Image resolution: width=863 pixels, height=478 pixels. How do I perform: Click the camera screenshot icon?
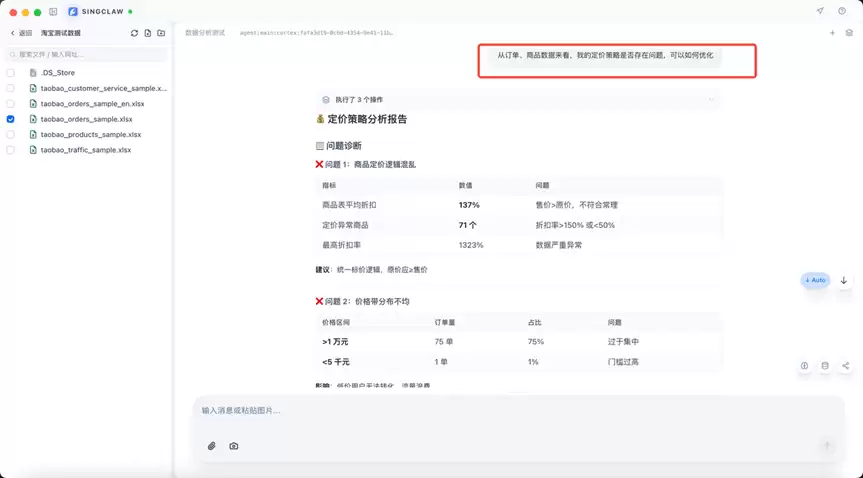coord(234,446)
